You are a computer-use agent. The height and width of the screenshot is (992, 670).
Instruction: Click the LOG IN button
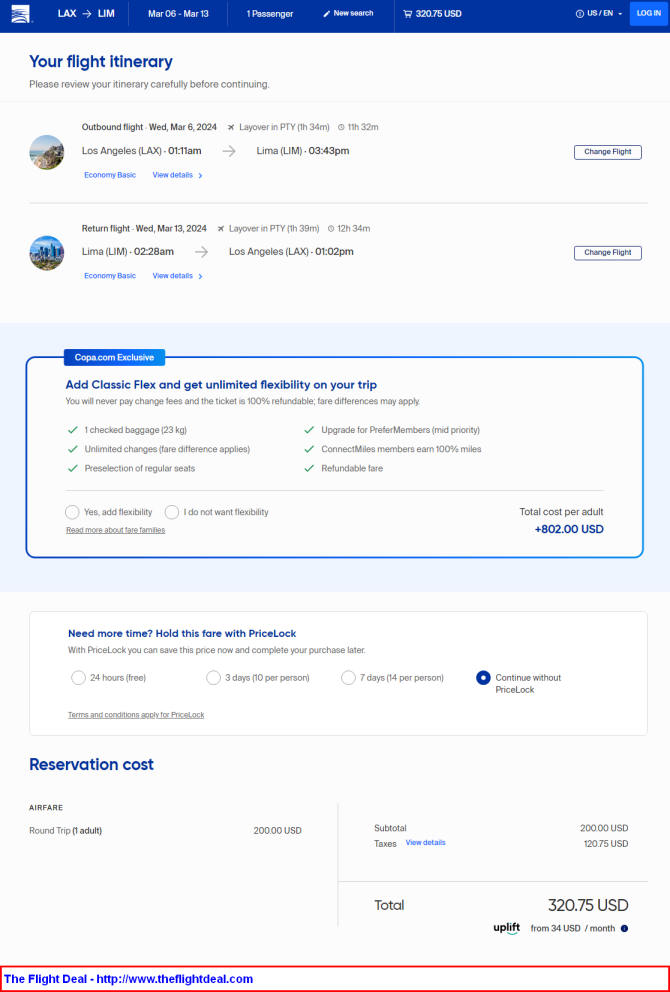[x=648, y=13]
